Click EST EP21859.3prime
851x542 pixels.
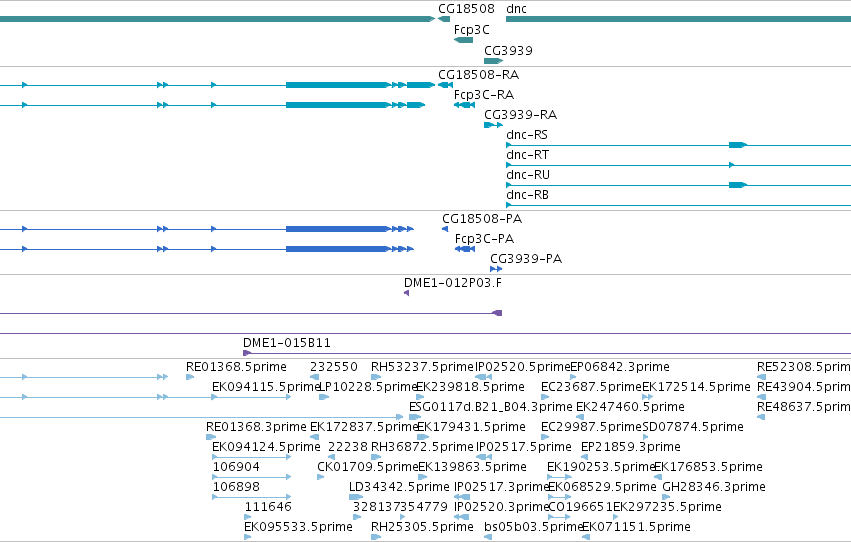(x=631, y=448)
